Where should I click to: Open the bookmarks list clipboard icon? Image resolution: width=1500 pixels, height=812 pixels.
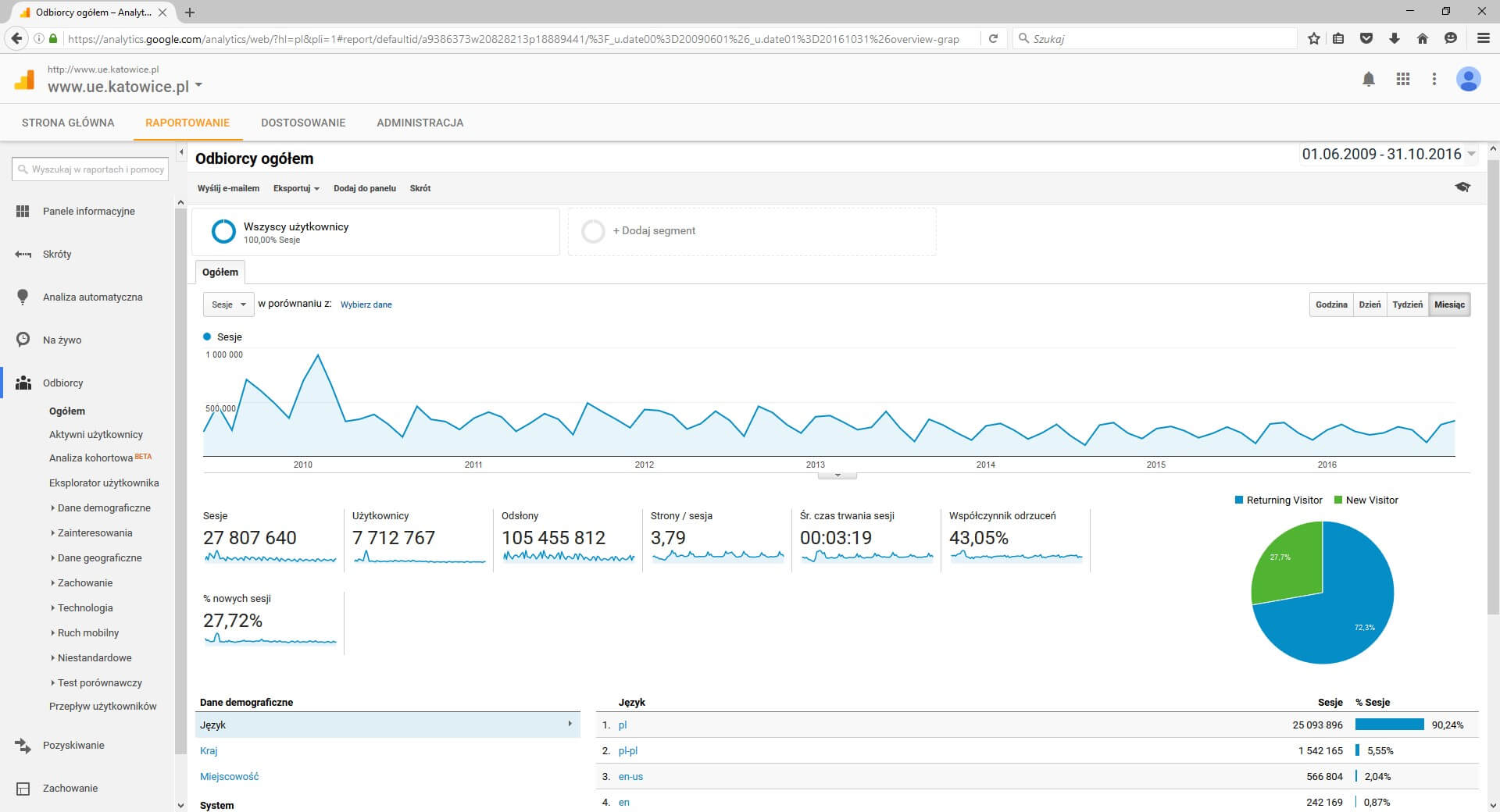[x=1338, y=38]
